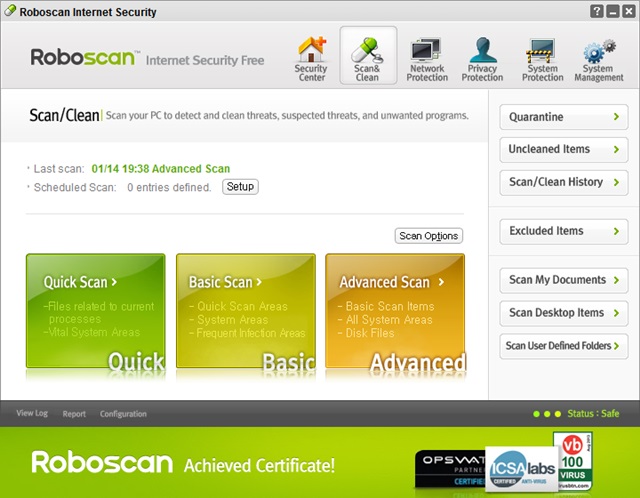The image size is (640, 498).
Task: Open View Log in bottom bar
Action: pos(32,413)
